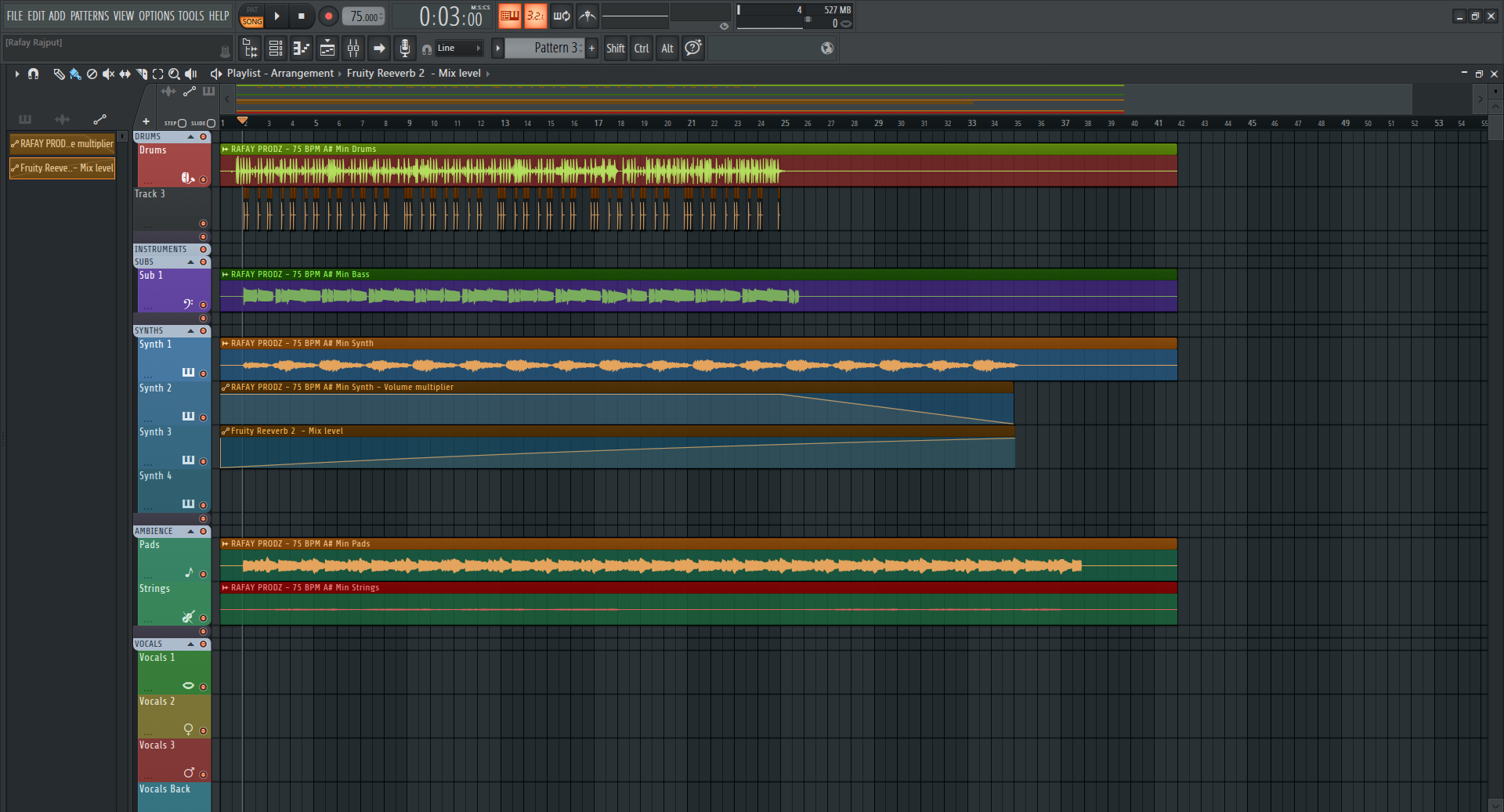Mute the Drums track
The width and height of the screenshot is (1504, 812).
coord(203,179)
